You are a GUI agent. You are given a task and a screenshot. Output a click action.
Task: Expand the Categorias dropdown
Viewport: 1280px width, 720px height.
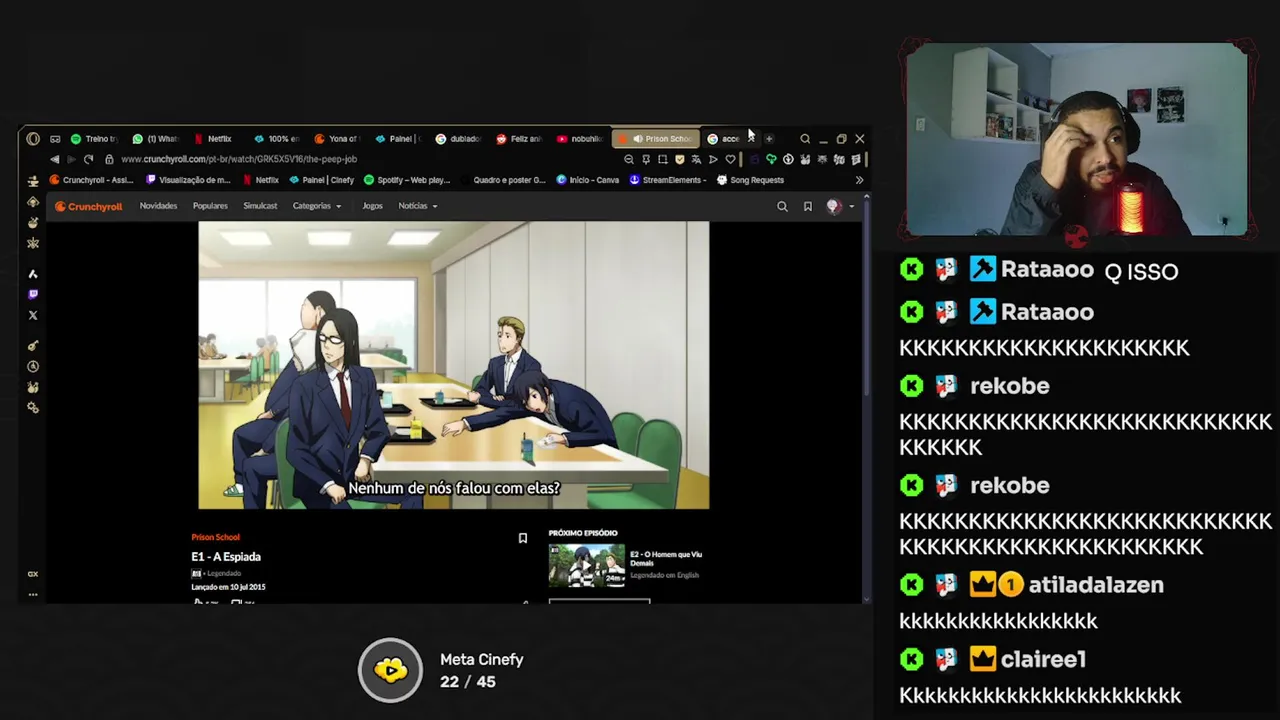316,206
